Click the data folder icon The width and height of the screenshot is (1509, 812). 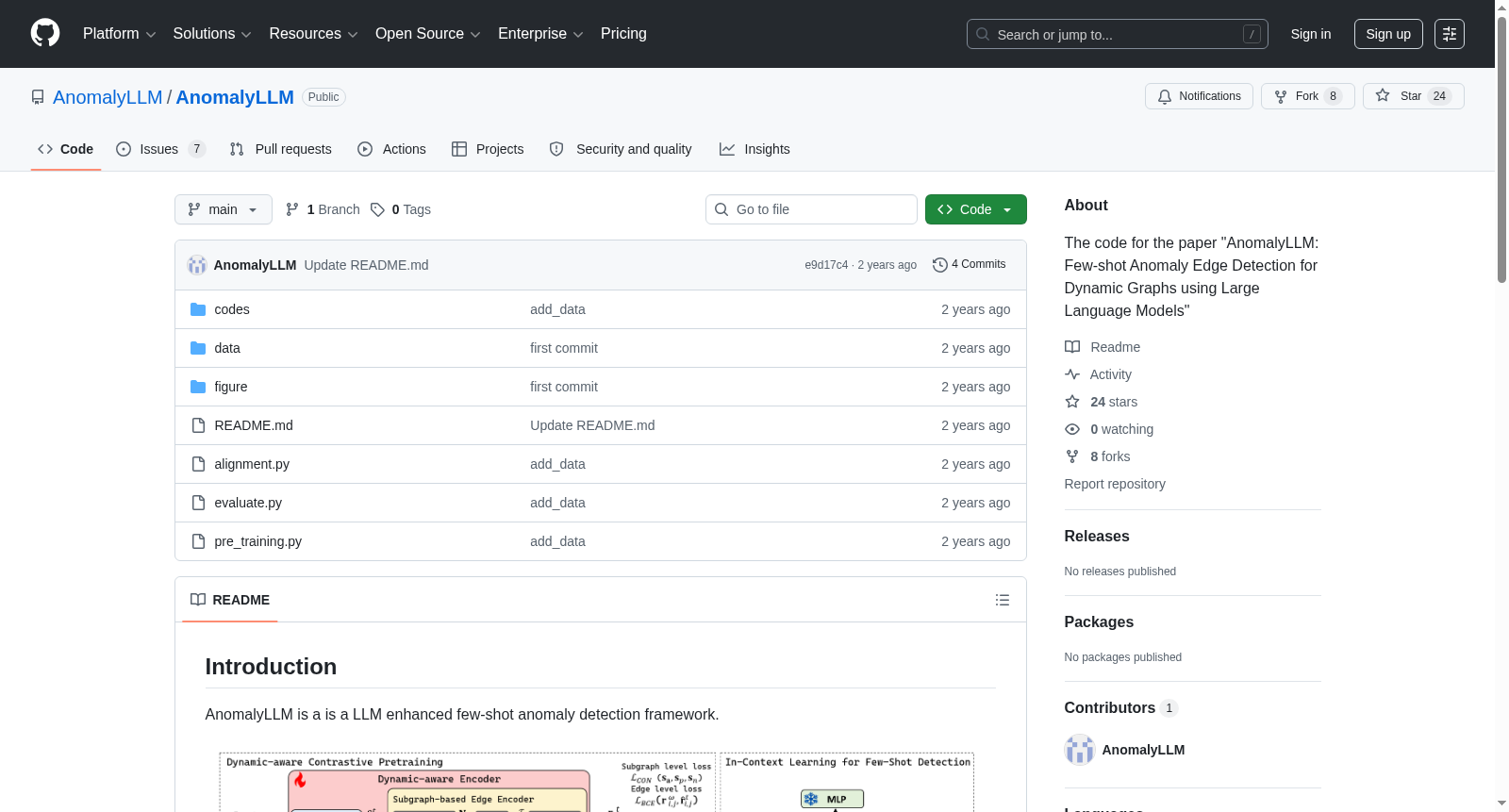point(198,348)
